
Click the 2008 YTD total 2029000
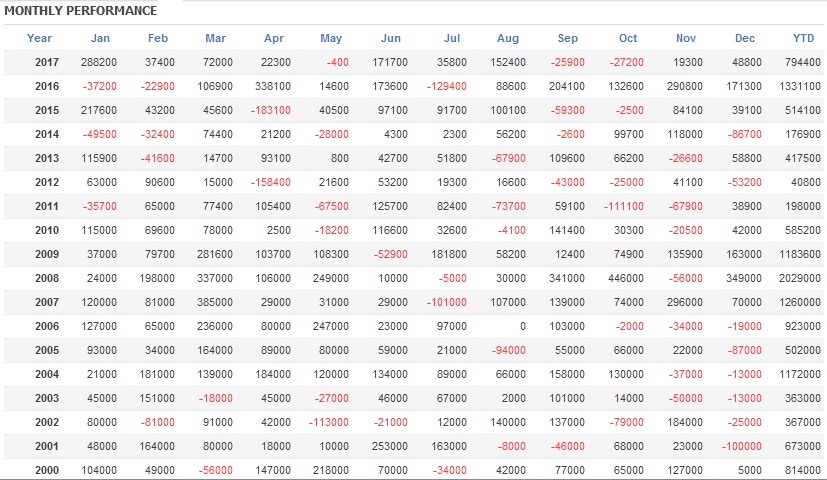tap(800, 278)
